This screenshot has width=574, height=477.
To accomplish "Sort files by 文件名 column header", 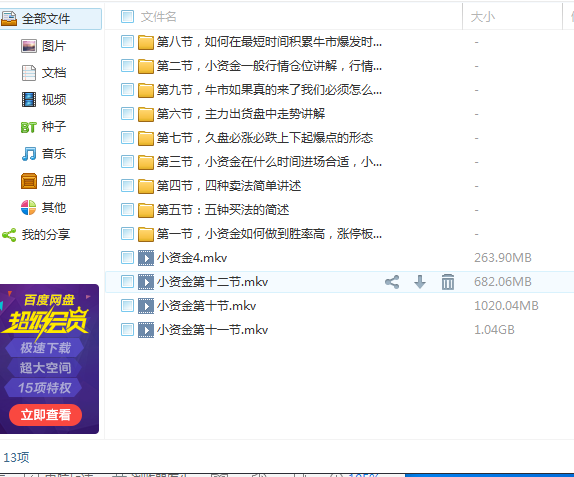I will coord(159,17).
